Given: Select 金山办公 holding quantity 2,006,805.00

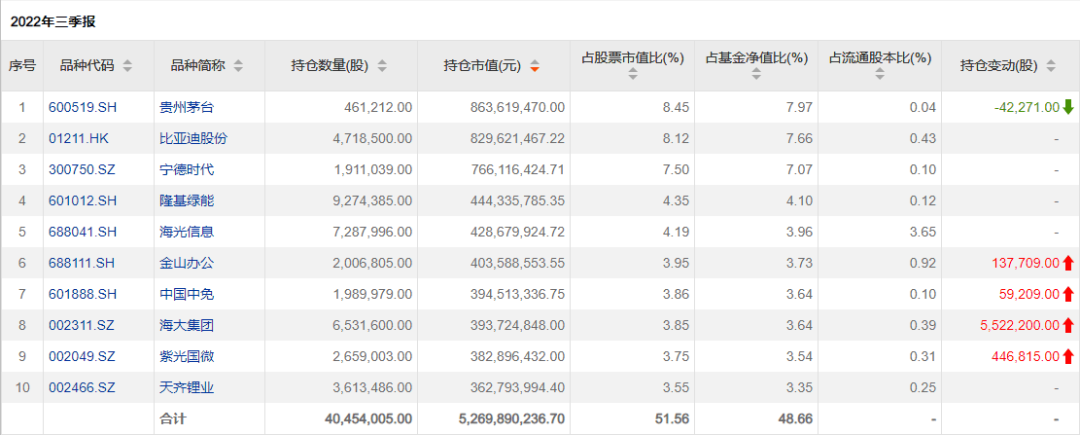Looking at the screenshot, I should coord(371,263).
